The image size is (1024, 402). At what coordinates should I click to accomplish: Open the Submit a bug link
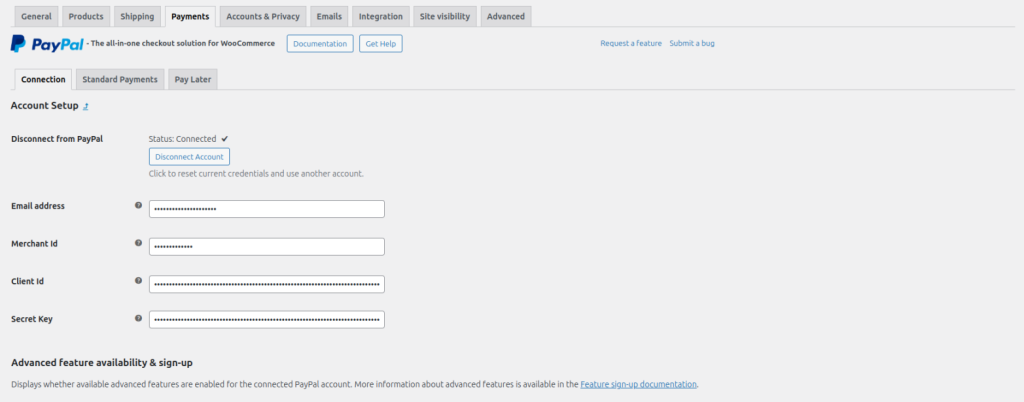point(692,44)
